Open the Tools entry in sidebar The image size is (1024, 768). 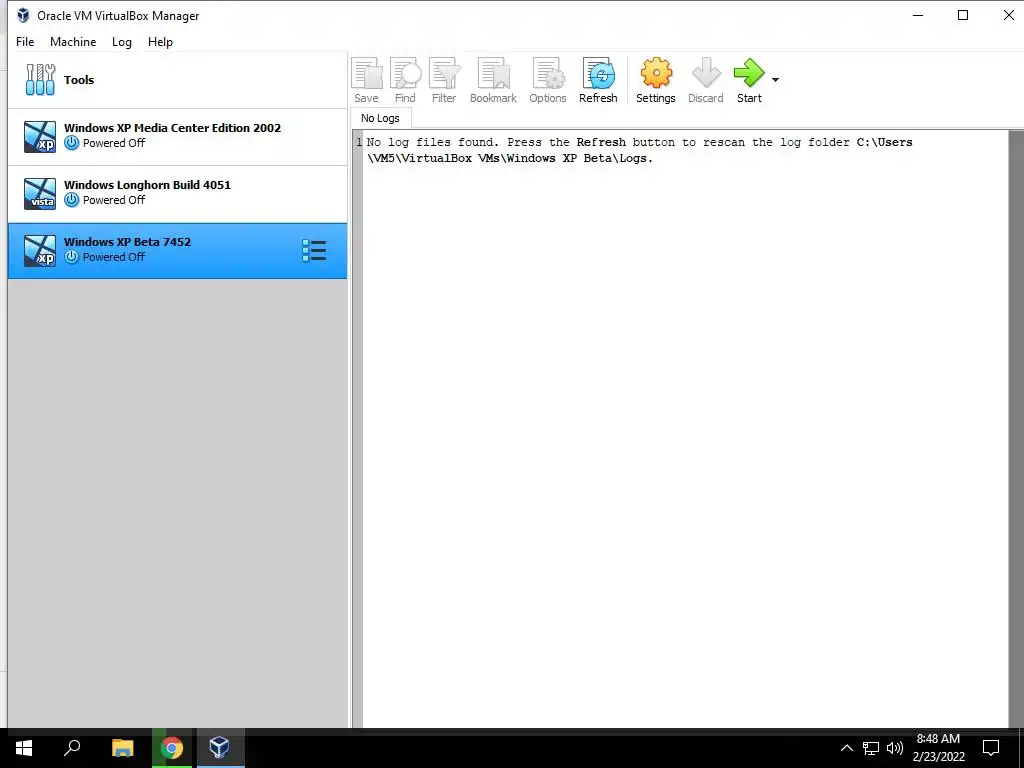point(178,80)
